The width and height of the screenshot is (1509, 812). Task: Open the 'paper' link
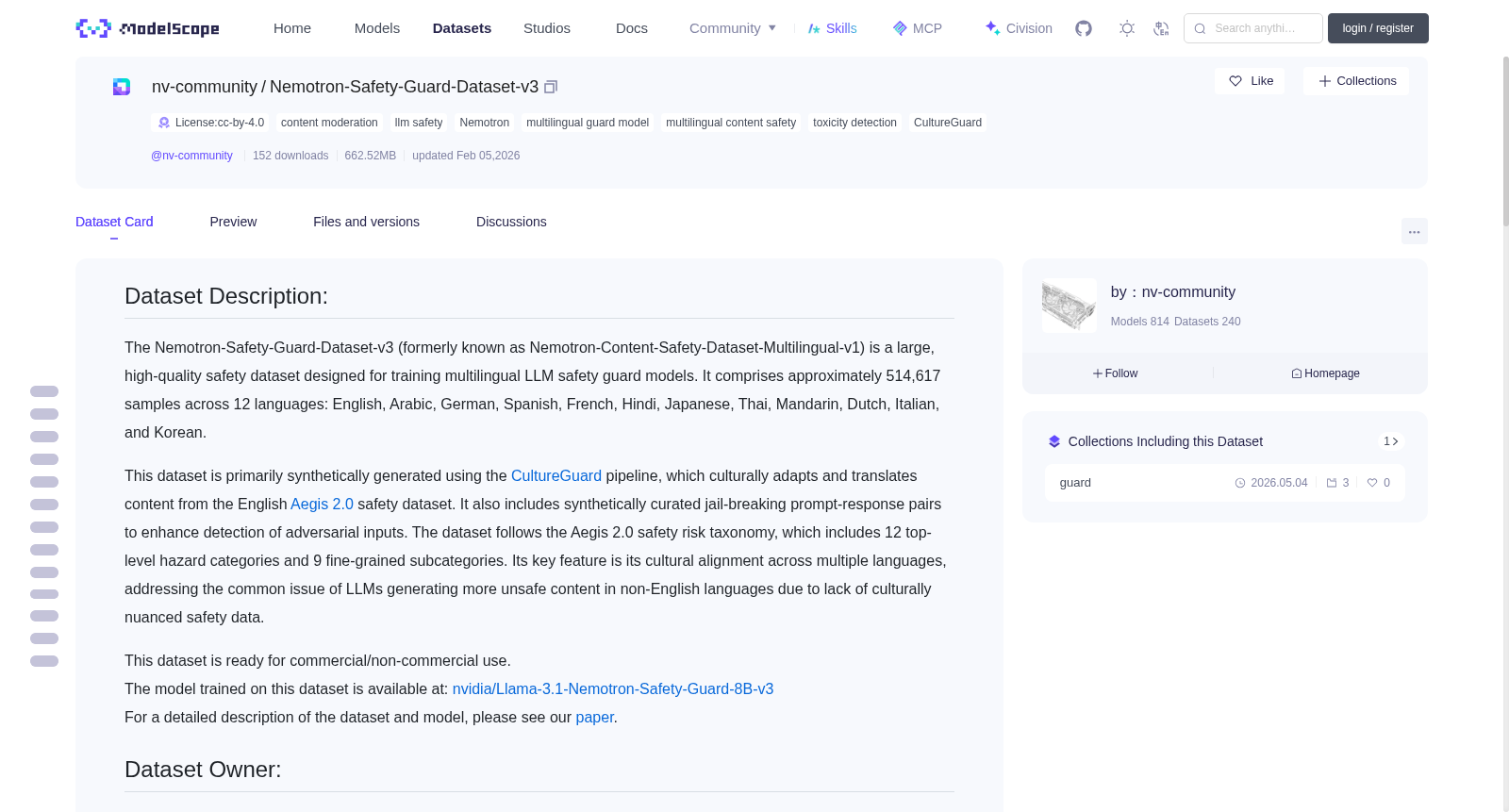pyautogui.click(x=594, y=718)
